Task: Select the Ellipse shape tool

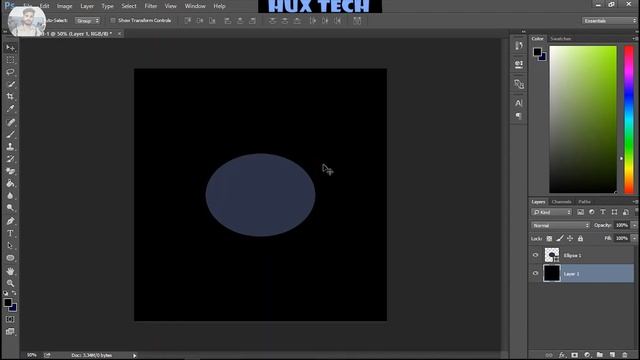Action: (10, 258)
